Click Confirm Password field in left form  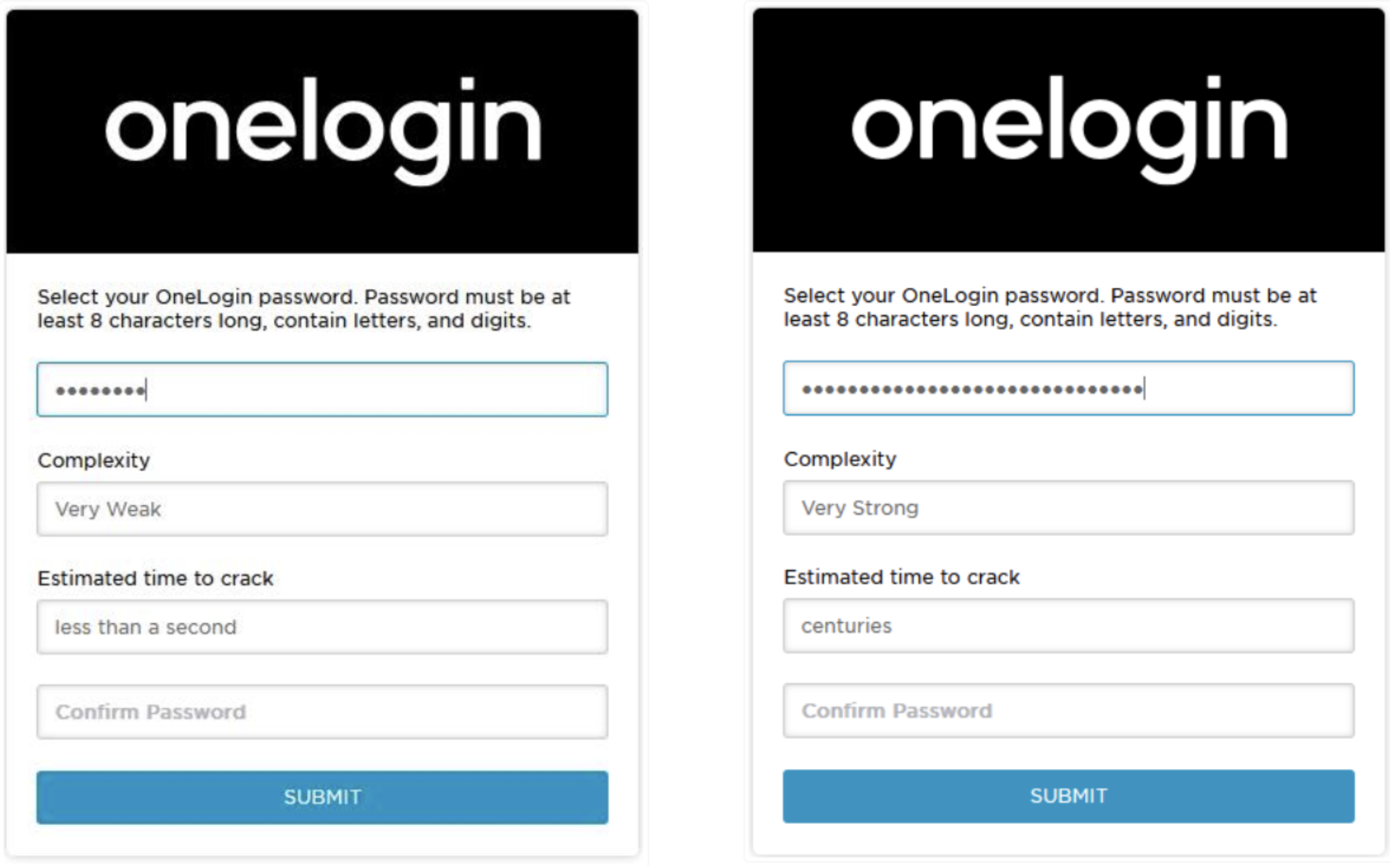point(322,712)
